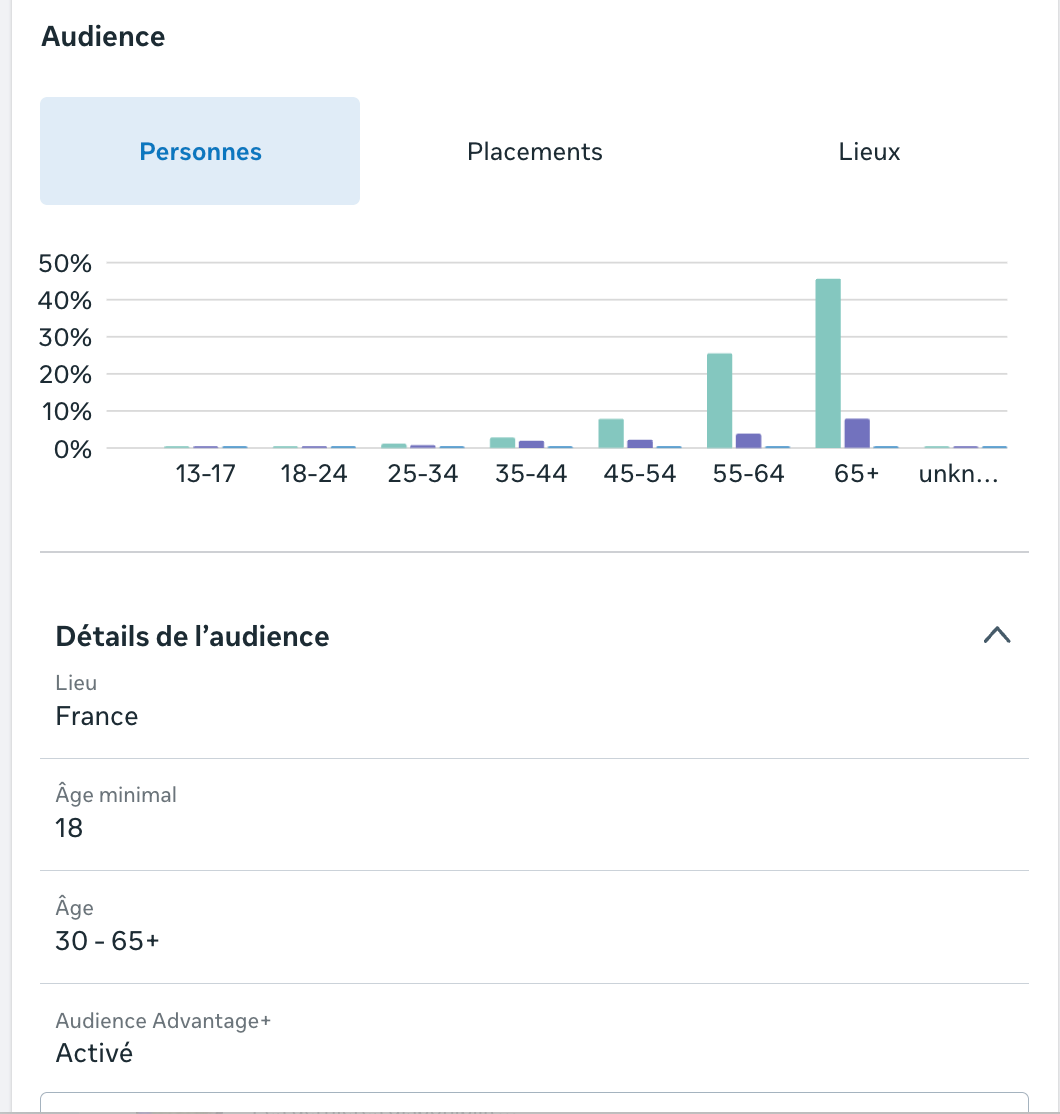
Task: Open the Lieux tab
Action: [869, 151]
